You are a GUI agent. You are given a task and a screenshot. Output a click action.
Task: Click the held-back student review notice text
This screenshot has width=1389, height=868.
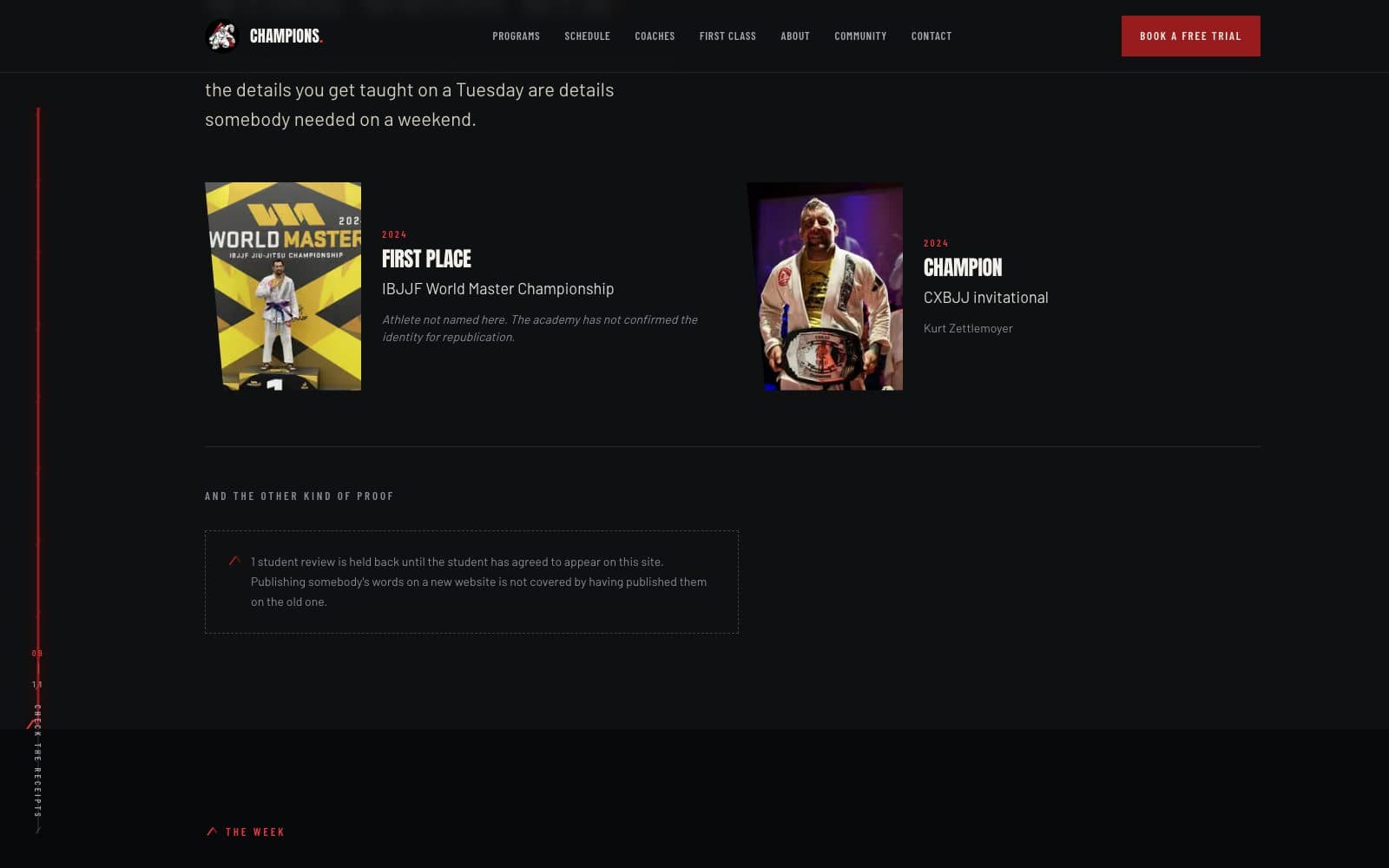click(478, 582)
